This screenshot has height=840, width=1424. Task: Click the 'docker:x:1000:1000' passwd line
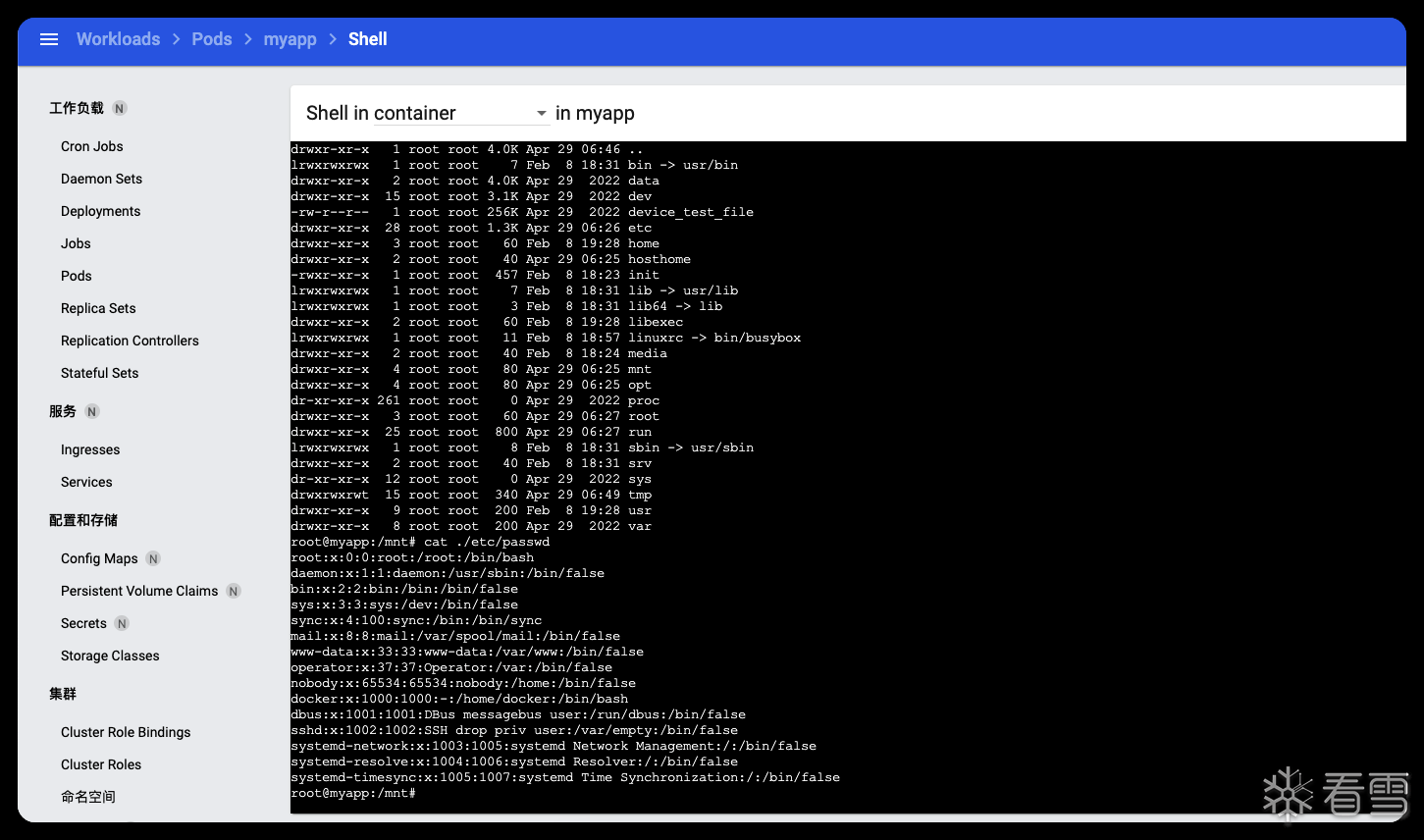[459, 699]
